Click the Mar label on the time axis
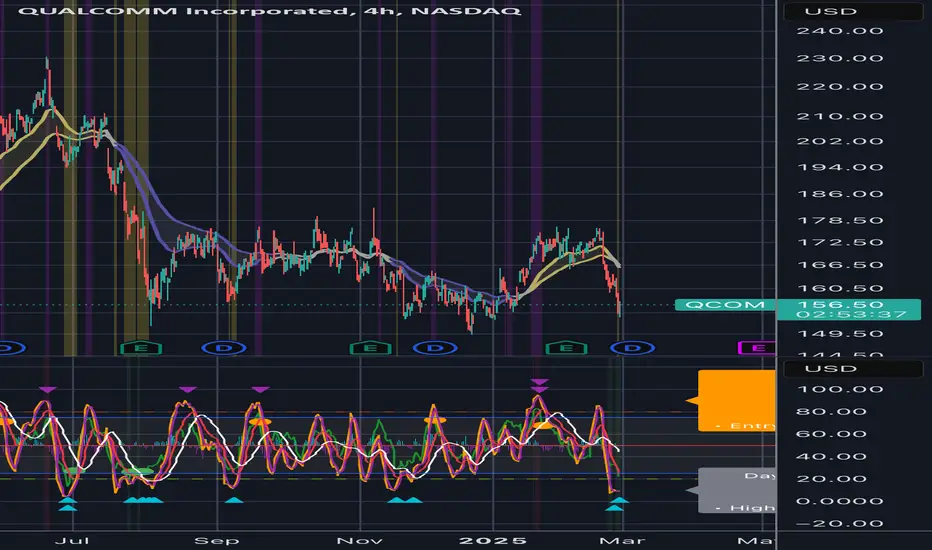This screenshot has width=932, height=550. [x=622, y=540]
